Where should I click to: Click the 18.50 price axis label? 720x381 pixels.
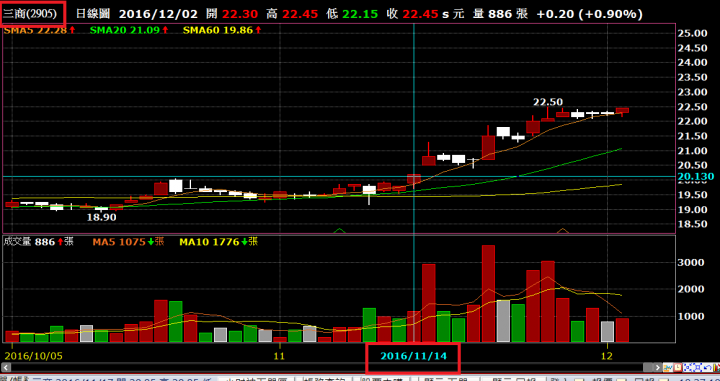click(692, 224)
